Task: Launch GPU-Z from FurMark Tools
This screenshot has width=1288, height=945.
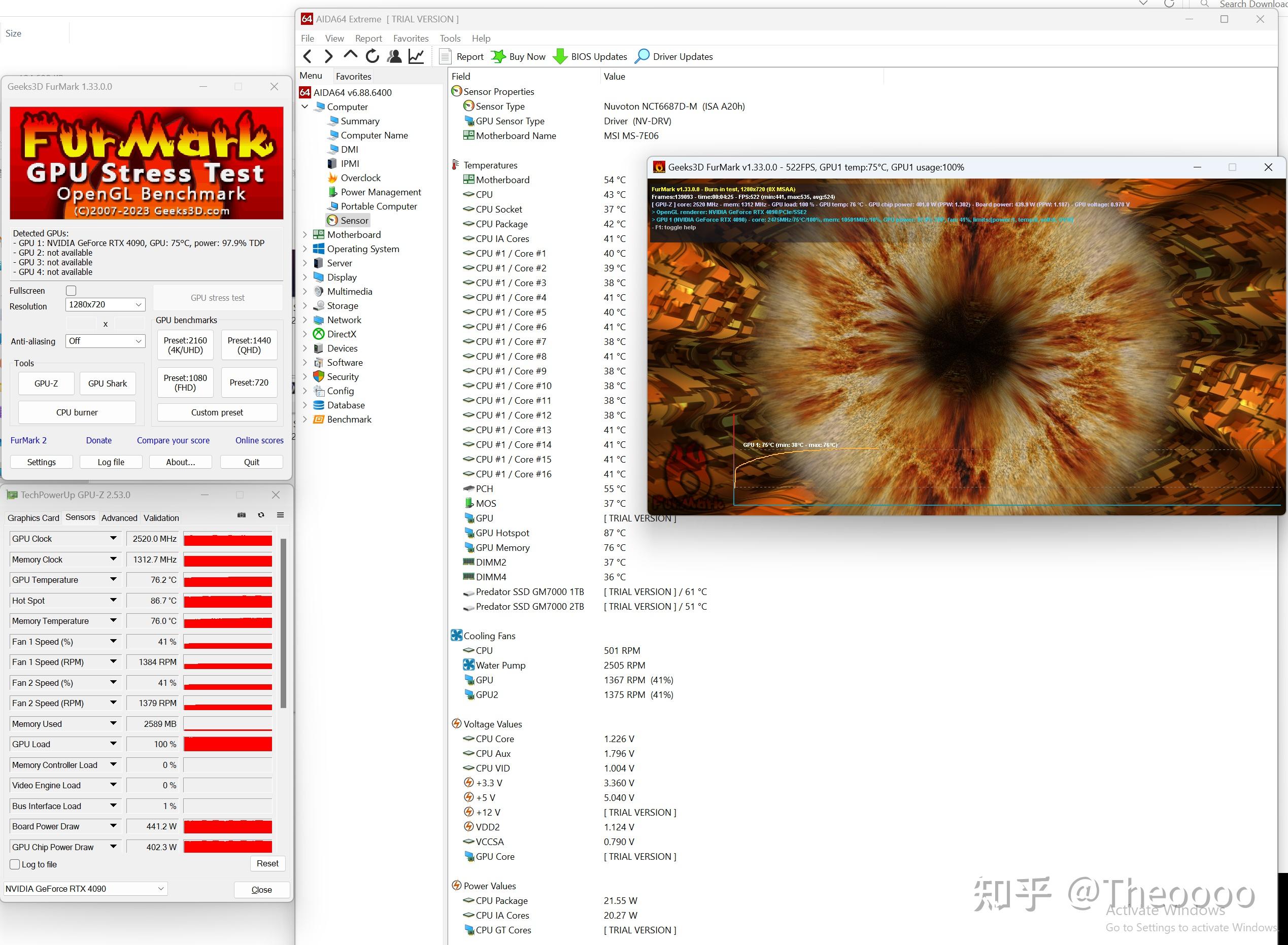Action: click(x=46, y=383)
